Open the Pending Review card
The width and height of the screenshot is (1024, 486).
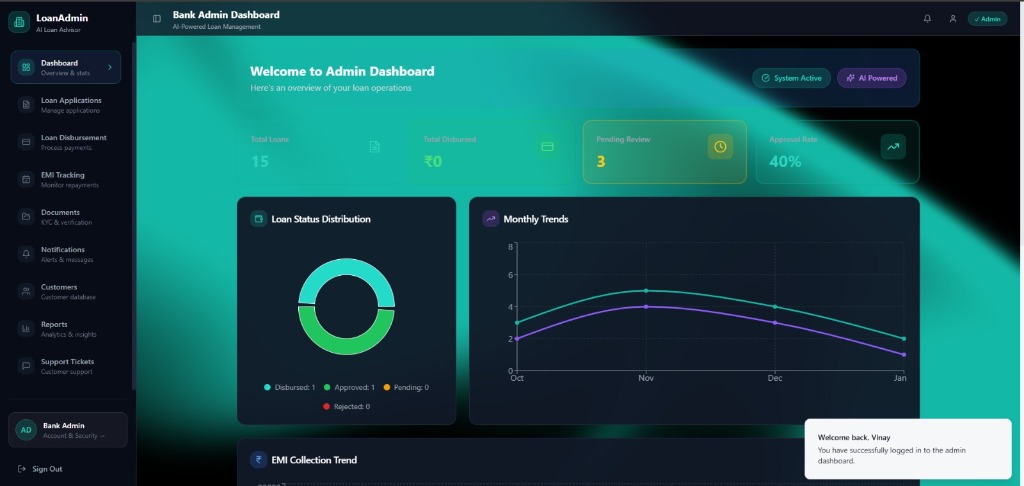coord(665,152)
